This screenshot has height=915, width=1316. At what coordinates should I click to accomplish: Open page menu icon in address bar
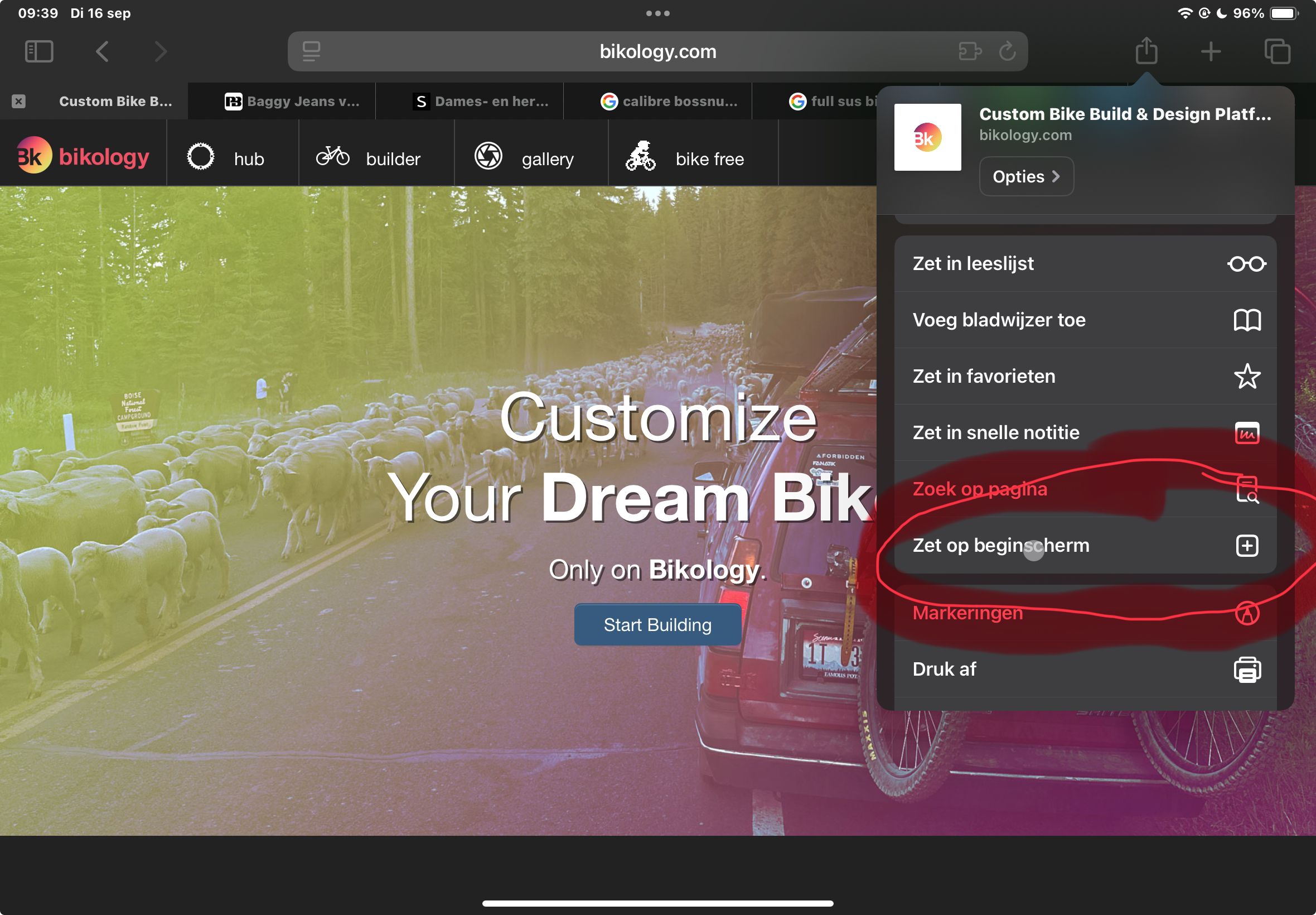pyautogui.click(x=311, y=51)
